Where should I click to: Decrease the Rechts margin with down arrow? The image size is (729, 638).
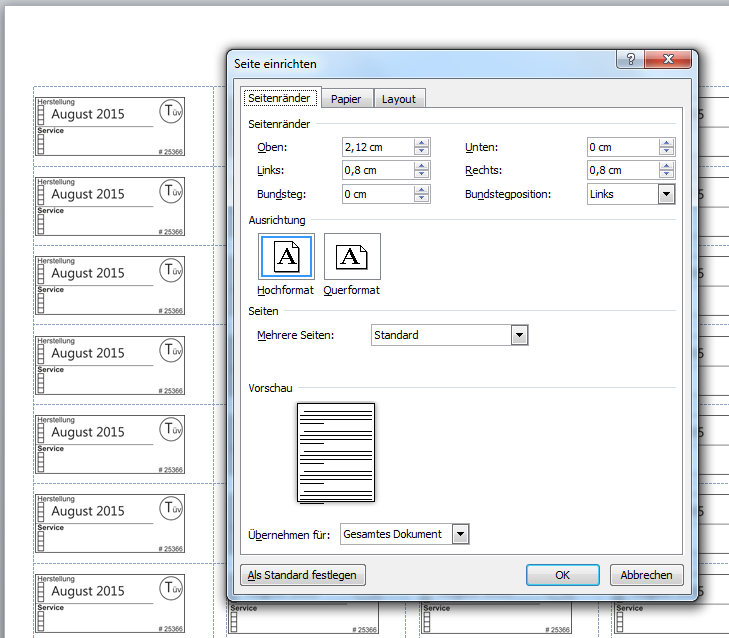pyautogui.click(x=666, y=175)
